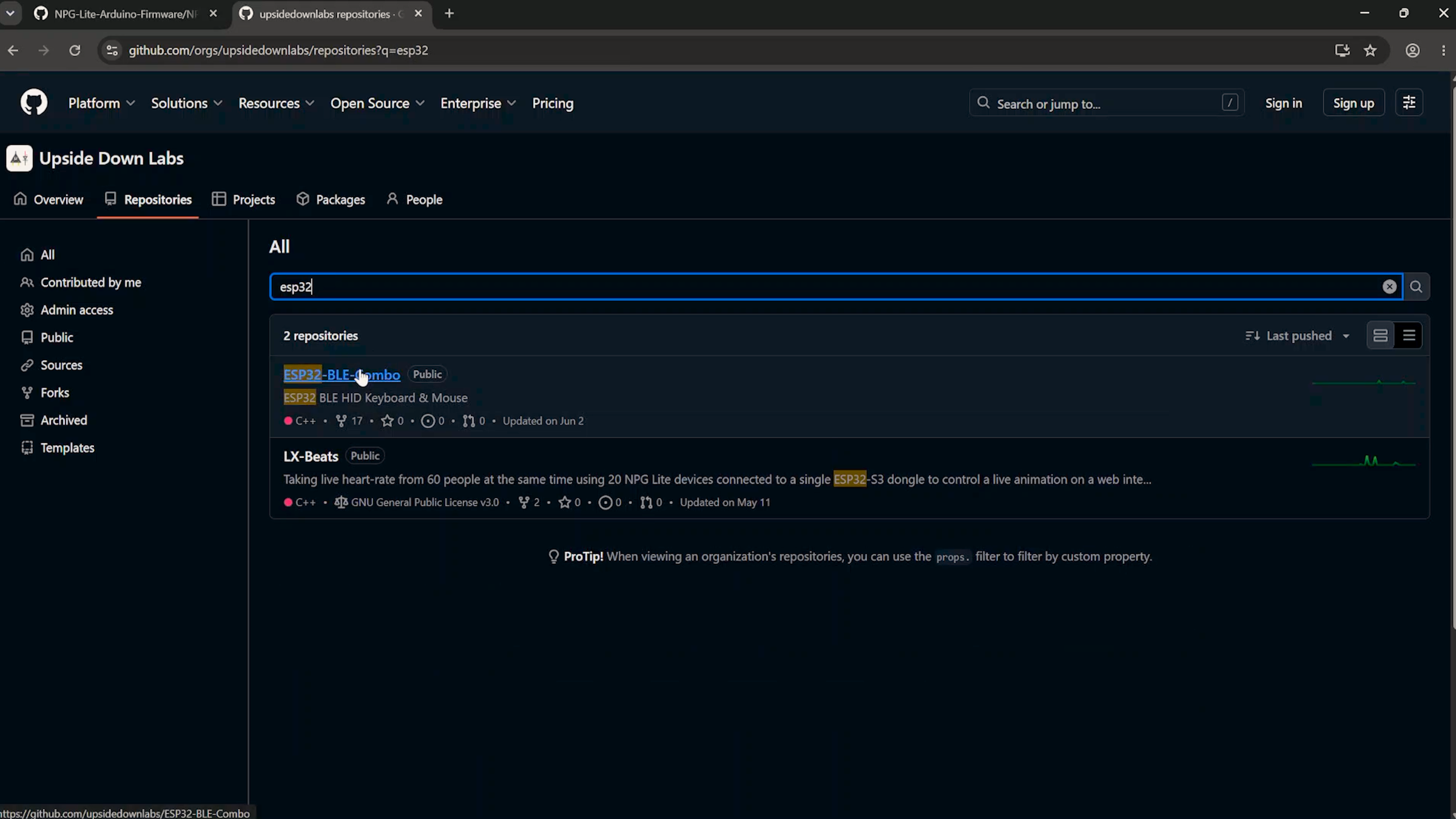Click the ESP32-BLE-Combo activity sparkline

(x=1364, y=383)
